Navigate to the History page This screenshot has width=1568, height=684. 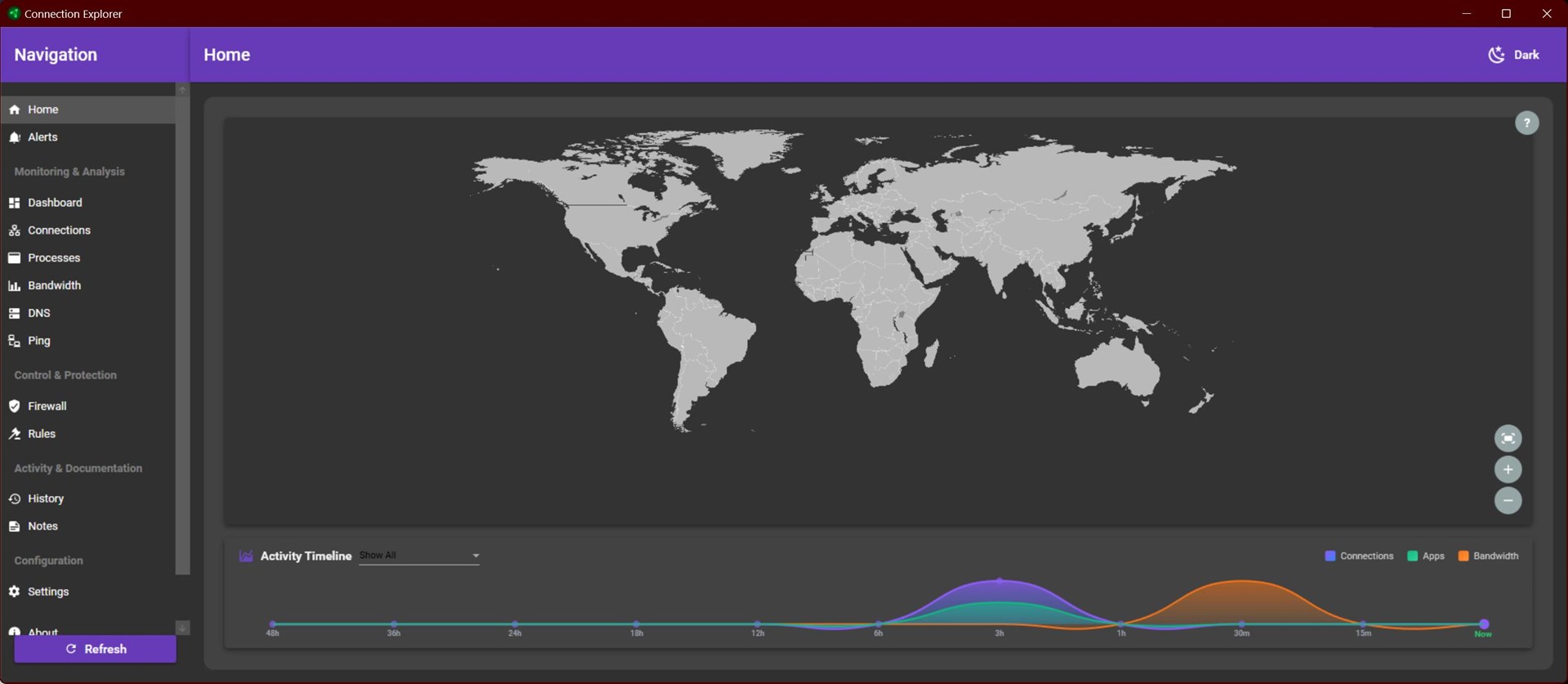(45, 498)
